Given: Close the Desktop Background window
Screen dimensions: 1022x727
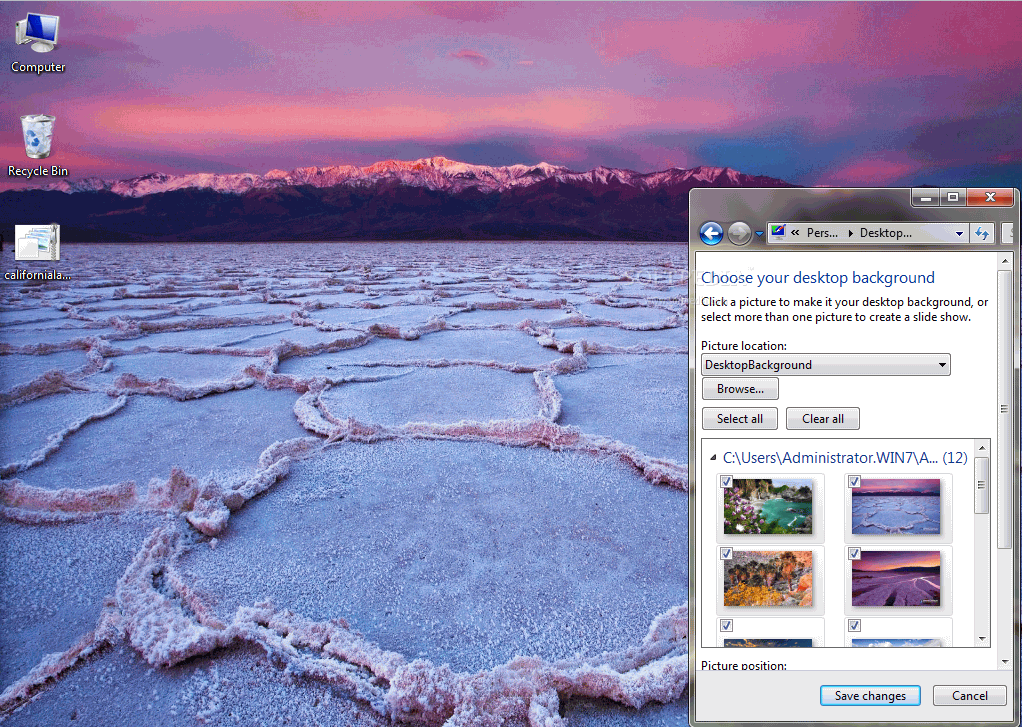Looking at the screenshot, I should click(990, 198).
